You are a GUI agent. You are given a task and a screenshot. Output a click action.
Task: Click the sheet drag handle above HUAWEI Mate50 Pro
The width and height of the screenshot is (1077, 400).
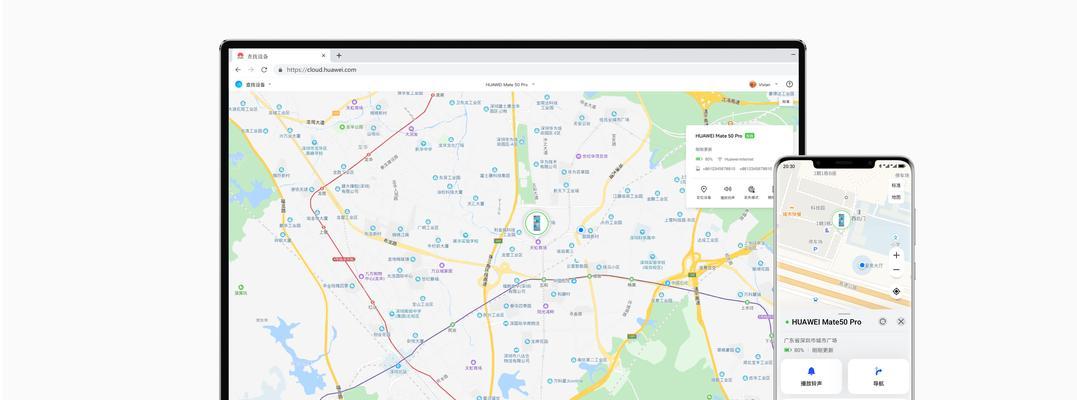pos(845,313)
